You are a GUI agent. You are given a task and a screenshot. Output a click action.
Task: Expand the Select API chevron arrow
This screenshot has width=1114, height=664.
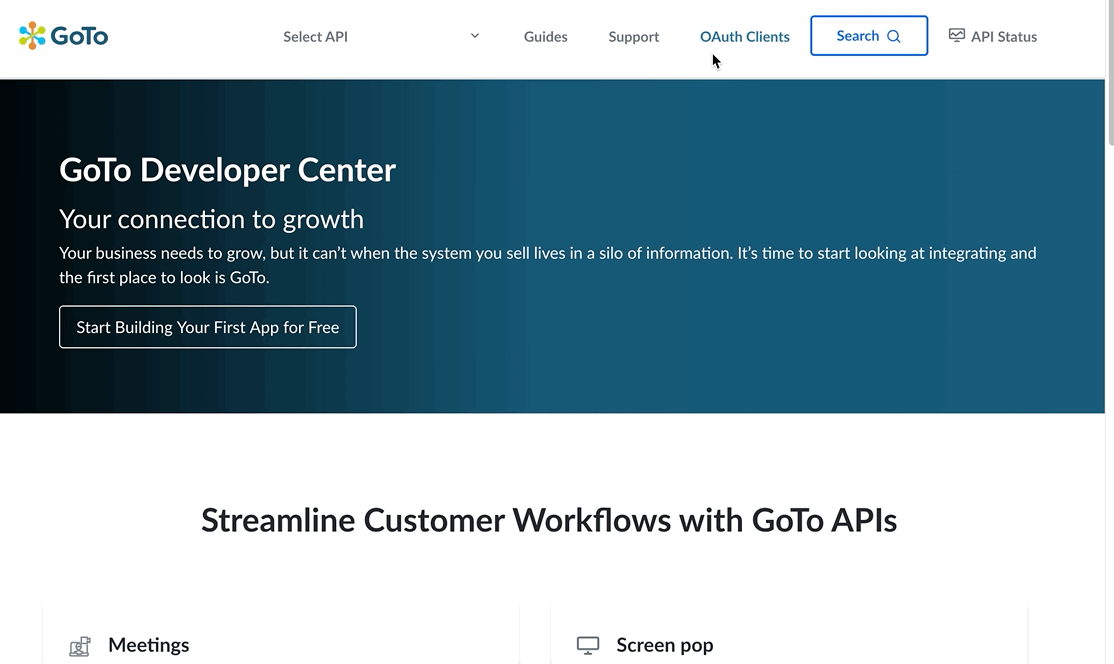coord(474,34)
